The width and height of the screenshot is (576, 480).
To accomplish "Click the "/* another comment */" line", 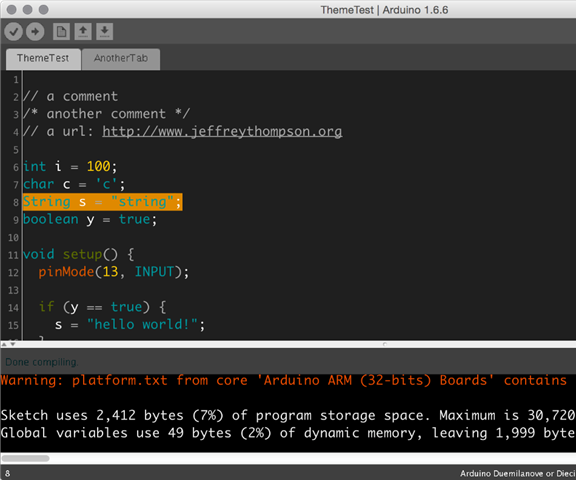I will 106,114.
